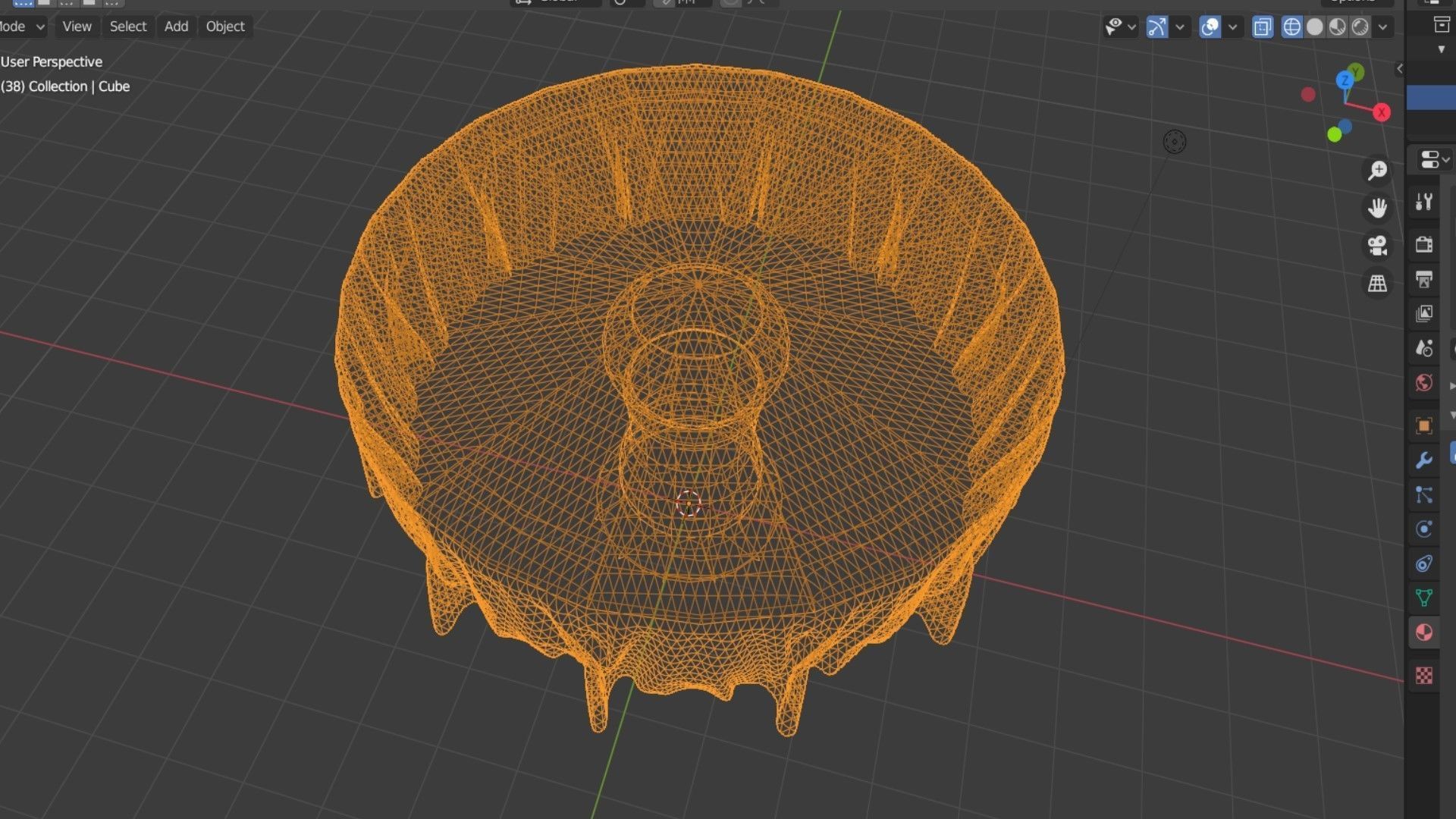Open the World properties tab

pos(1423,383)
